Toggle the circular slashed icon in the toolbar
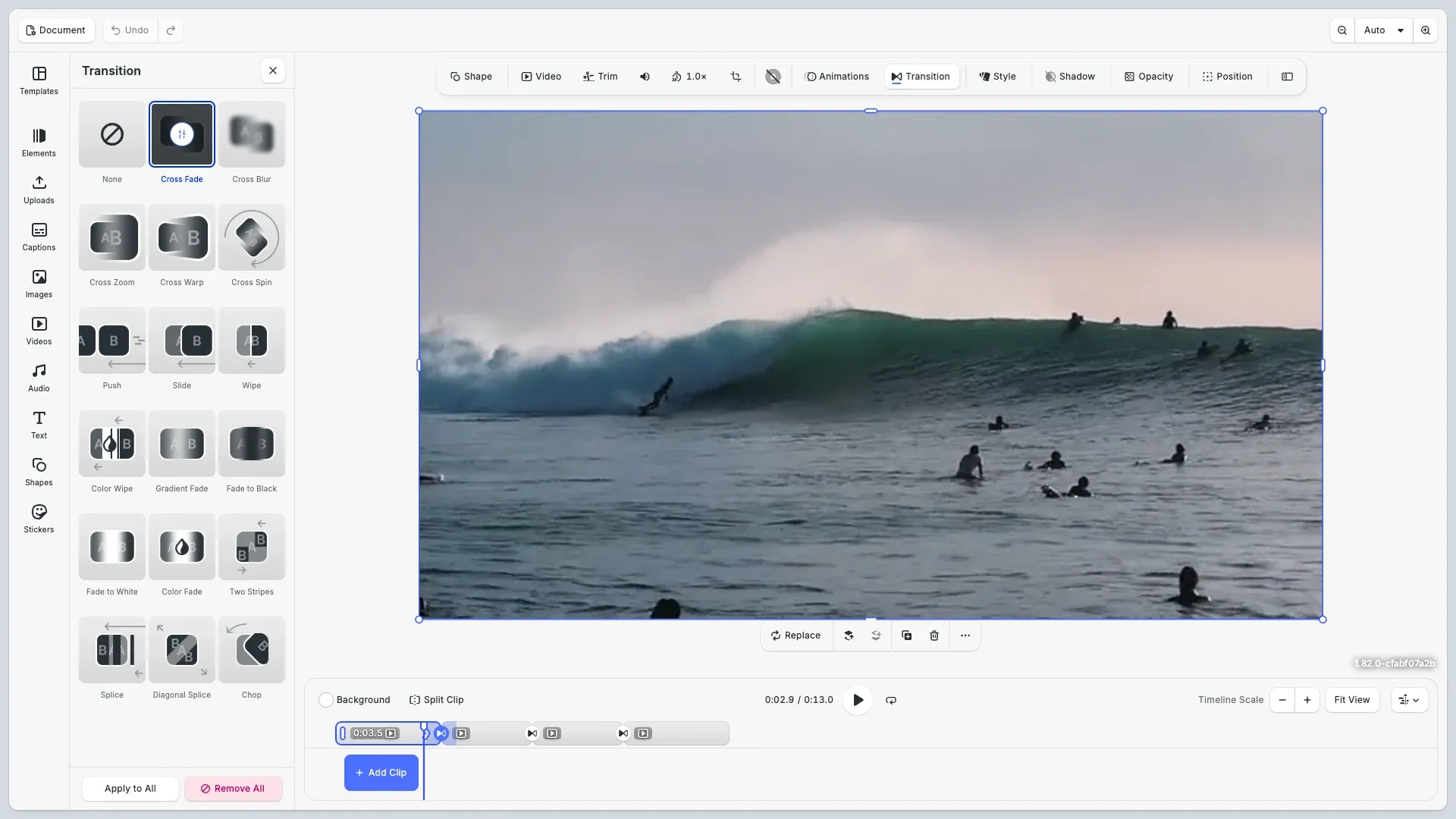The image size is (1456, 819). click(773, 77)
